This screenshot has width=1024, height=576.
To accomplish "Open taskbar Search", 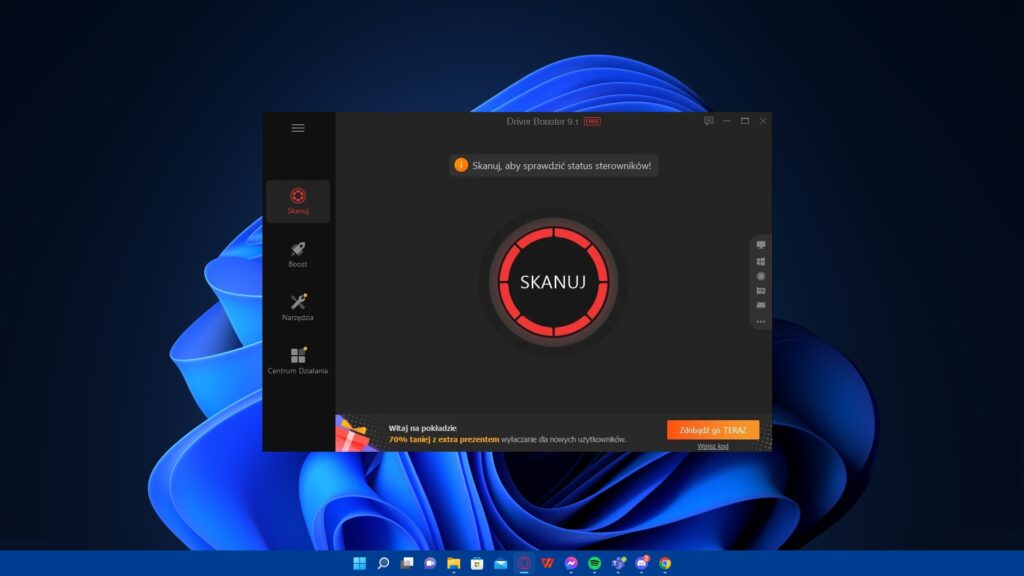I will point(383,563).
